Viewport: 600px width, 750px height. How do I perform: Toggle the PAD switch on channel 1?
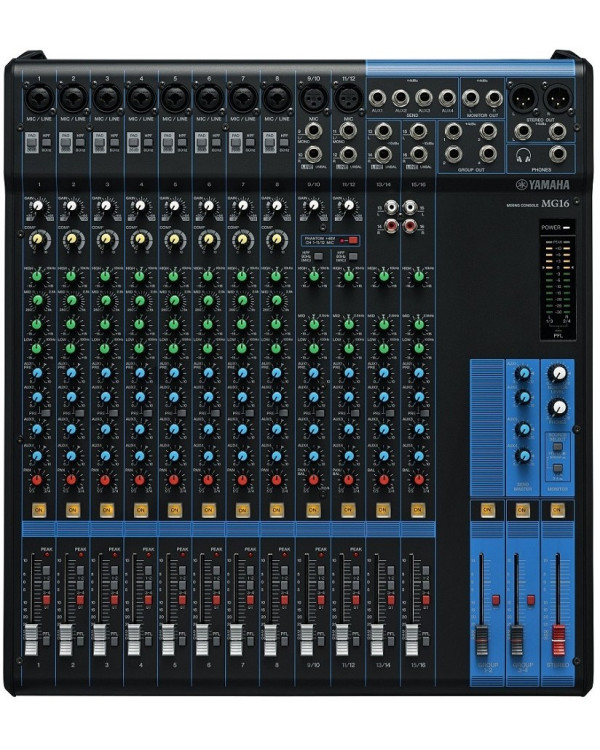pos(32,143)
